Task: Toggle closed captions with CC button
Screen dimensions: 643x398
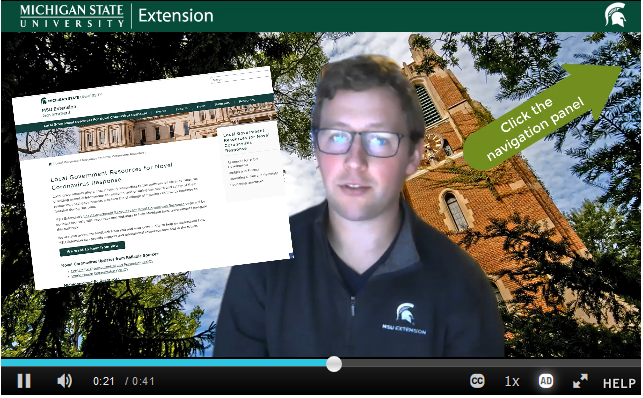Action: click(x=477, y=381)
